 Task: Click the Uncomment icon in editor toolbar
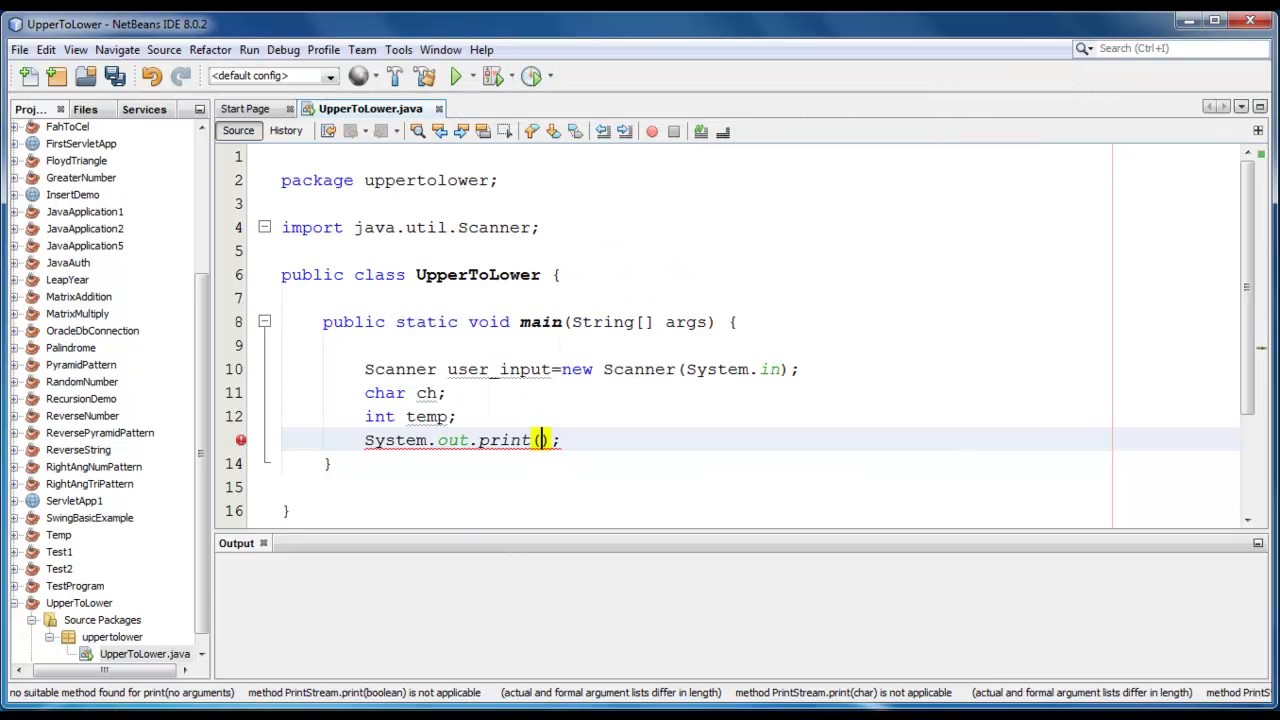723,131
